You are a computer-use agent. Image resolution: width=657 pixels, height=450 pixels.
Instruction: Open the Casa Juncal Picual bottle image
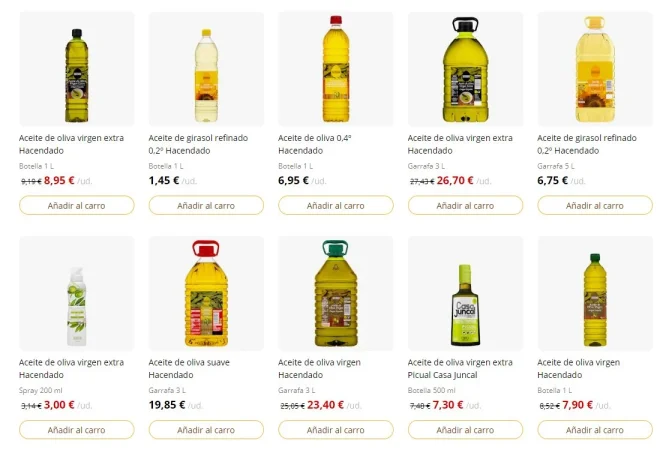tap(465, 293)
